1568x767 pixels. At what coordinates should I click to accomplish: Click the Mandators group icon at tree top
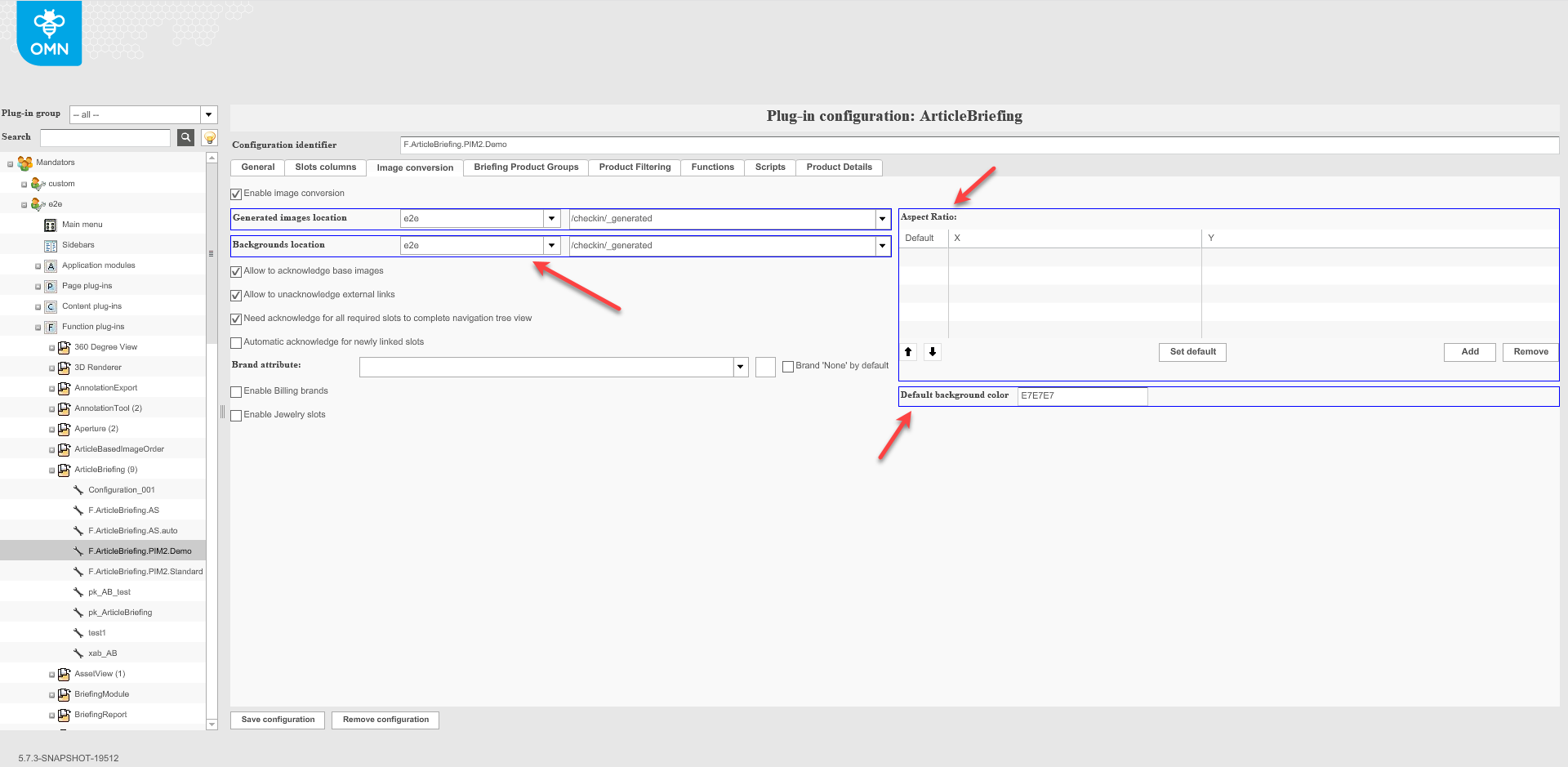(24, 163)
